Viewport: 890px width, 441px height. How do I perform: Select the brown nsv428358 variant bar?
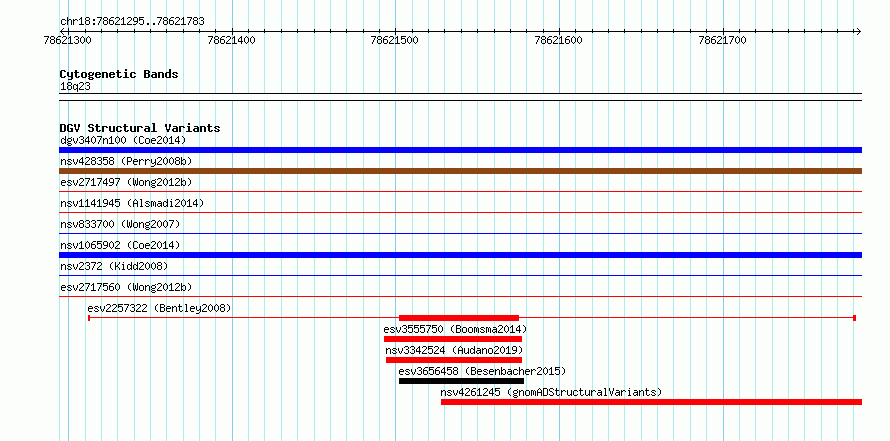(460, 171)
